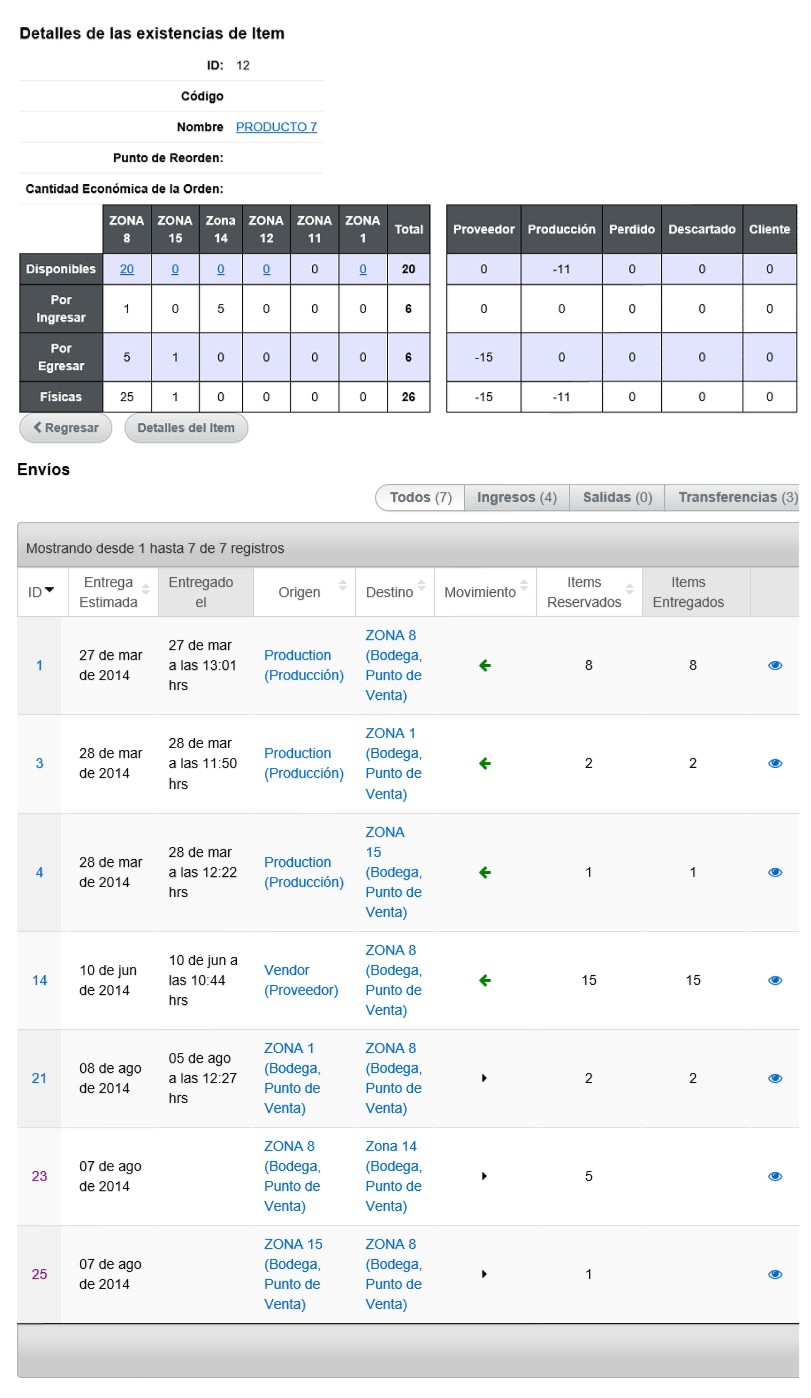Viewport: 811px width, 1398px height.
Task: Open Production origin link in shipment 1 row
Action: [304, 665]
